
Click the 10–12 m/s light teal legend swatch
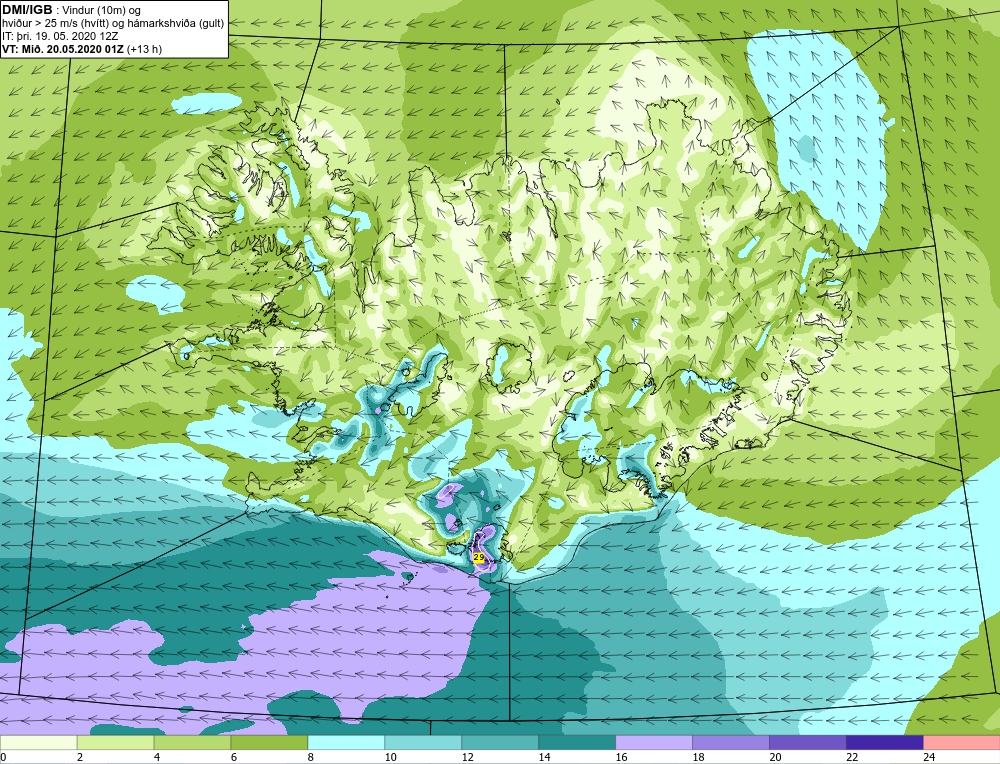tap(423, 742)
